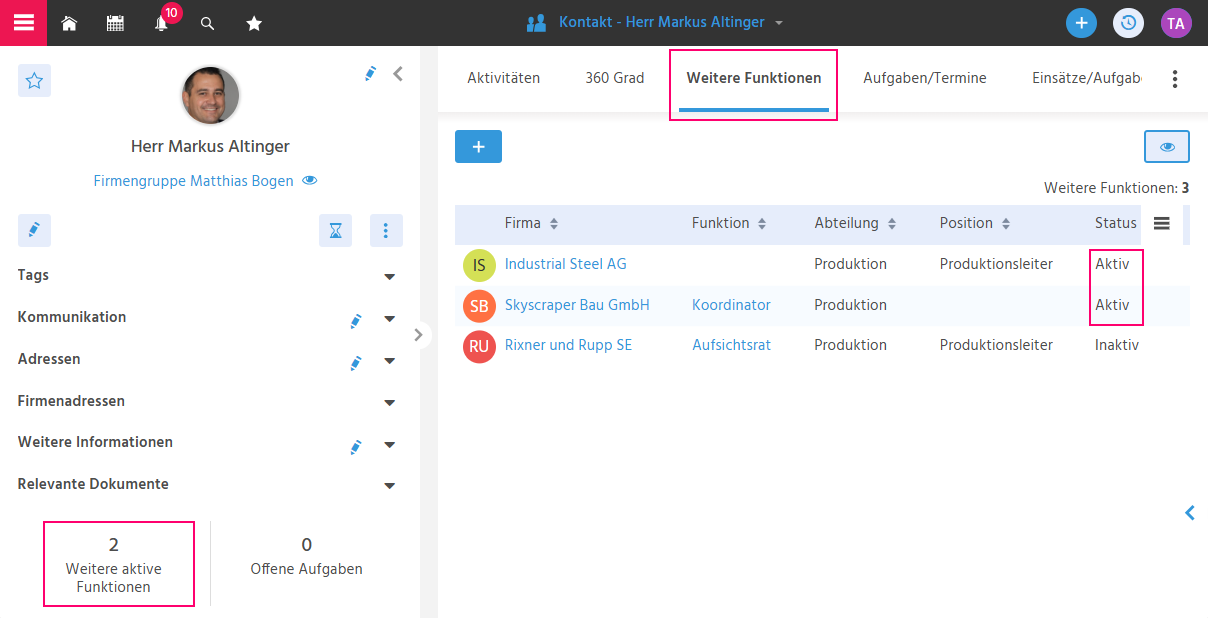
Task: Open the table column settings menu icon
Action: coord(1162,224)
